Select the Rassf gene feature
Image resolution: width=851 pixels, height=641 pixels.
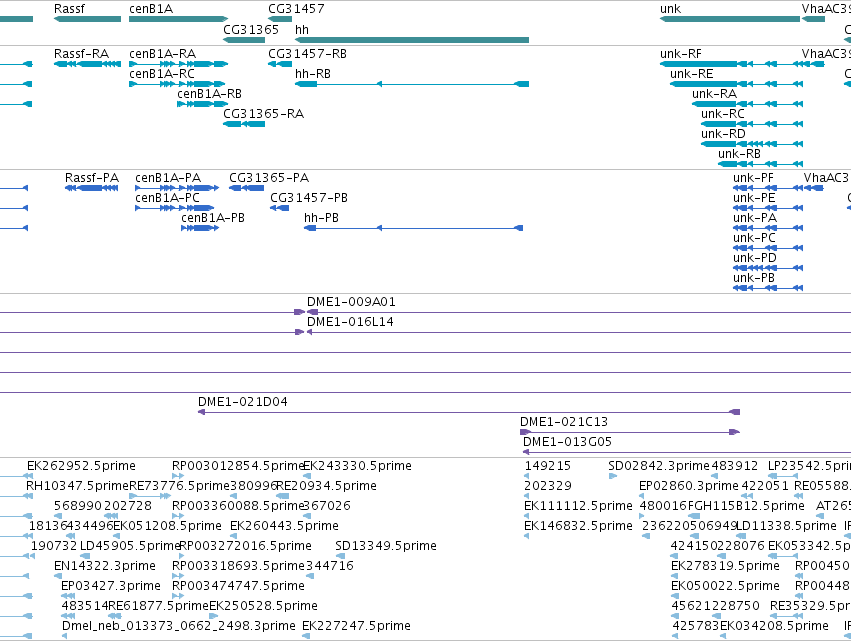point(87,19)
